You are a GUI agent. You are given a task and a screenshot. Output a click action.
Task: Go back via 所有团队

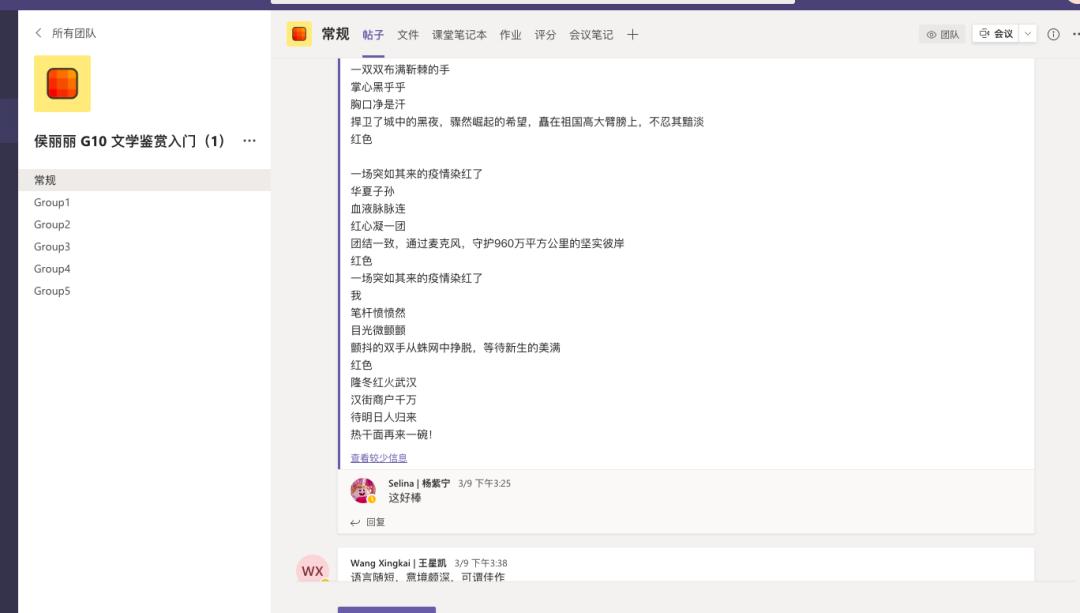57,32
